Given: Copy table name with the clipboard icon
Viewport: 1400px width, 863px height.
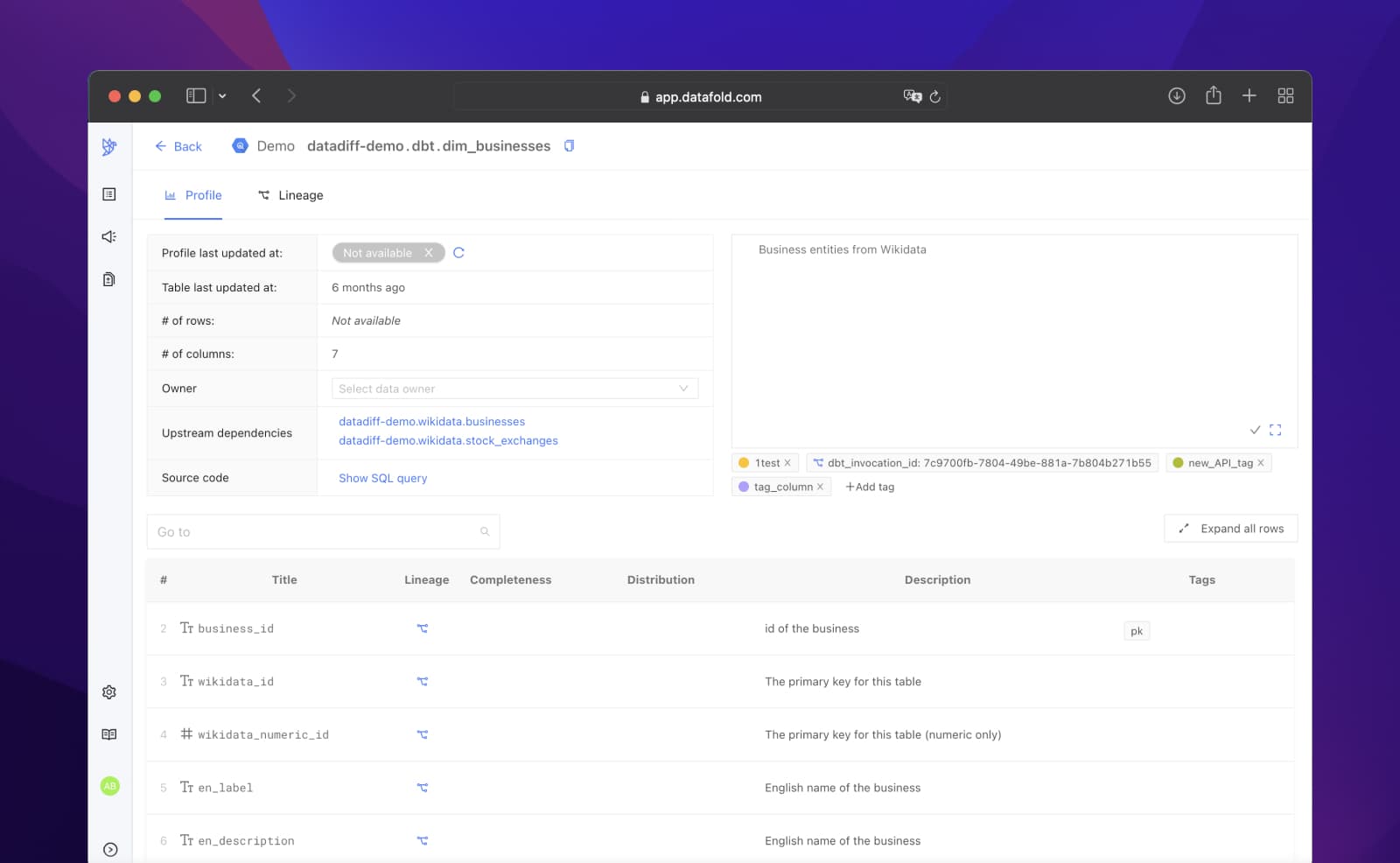Looking at the screenshot, I should [569, 146].
